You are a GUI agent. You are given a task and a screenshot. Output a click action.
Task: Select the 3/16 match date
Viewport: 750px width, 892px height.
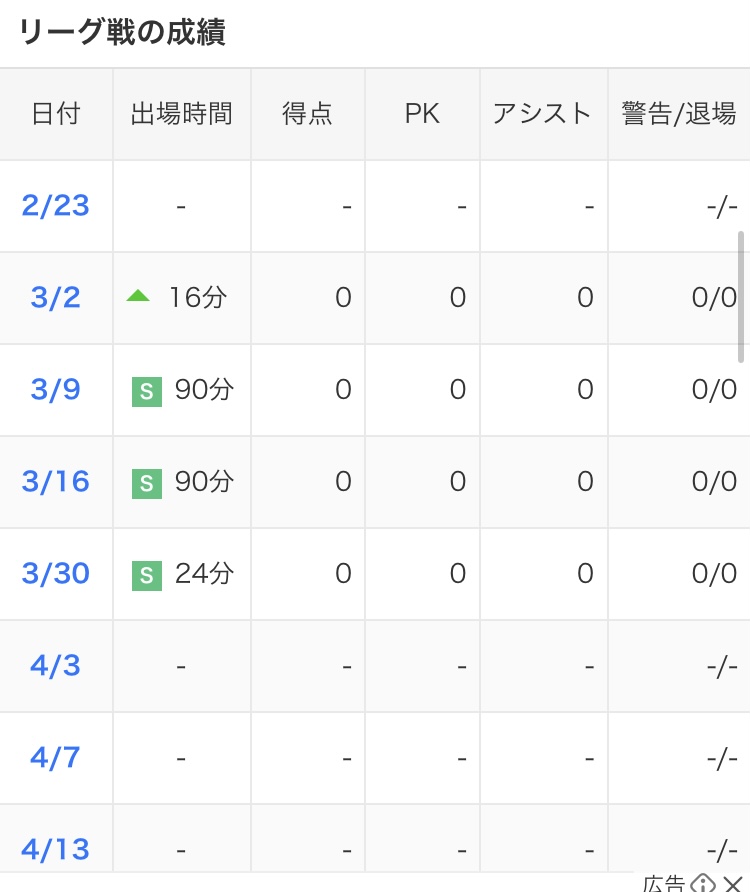click(55, 481)
